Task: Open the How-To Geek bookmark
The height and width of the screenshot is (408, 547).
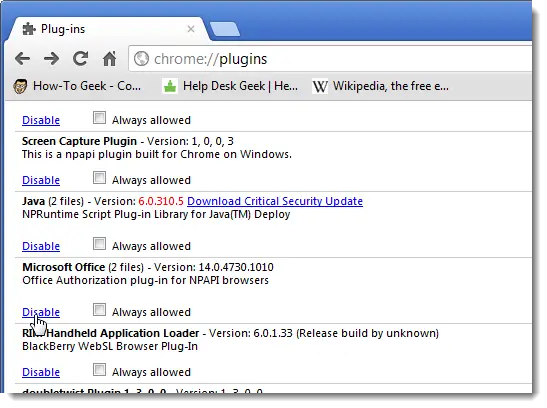Action: coord(77,86)
